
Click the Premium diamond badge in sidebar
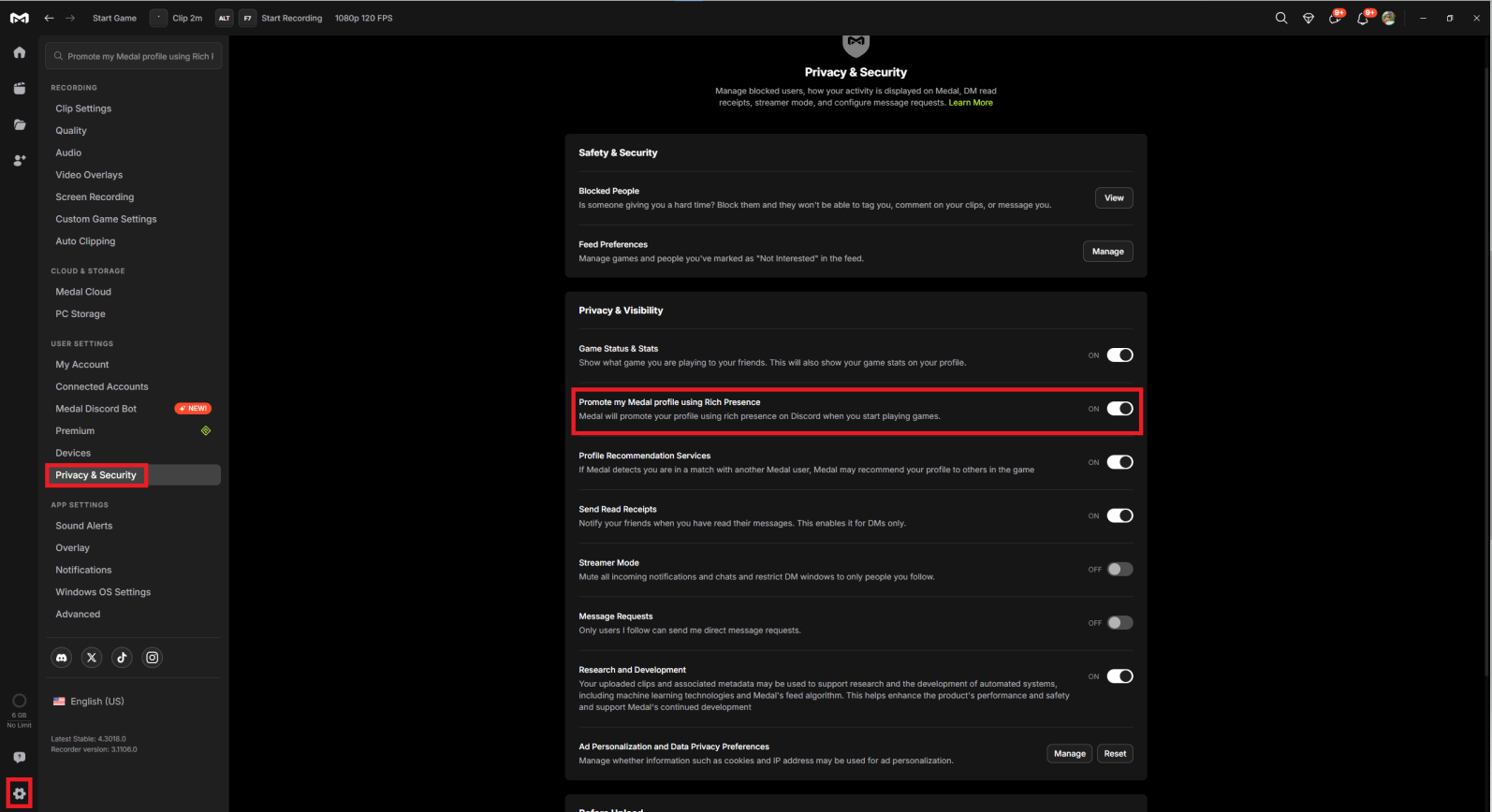tap(206, 430)
